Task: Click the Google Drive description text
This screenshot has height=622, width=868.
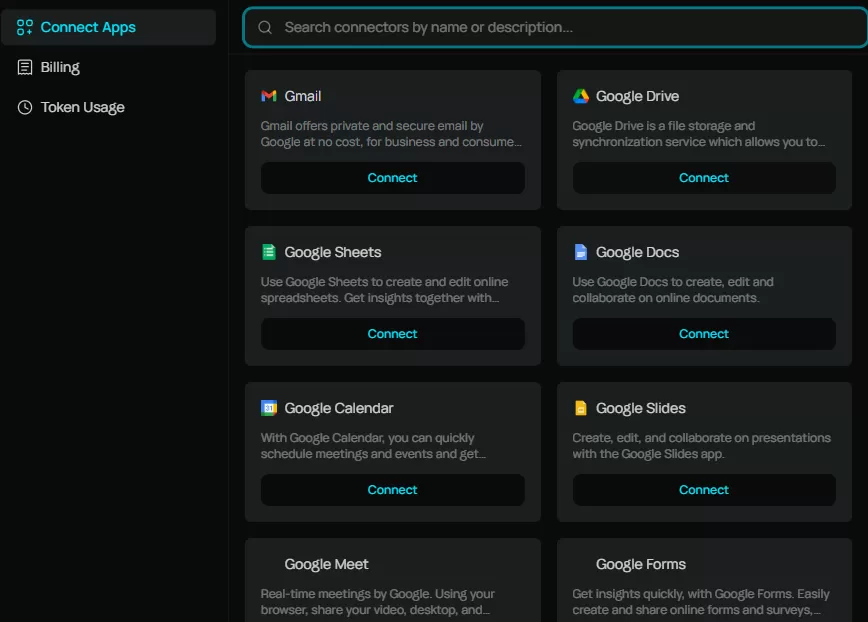Action: (x=698, y=134)
